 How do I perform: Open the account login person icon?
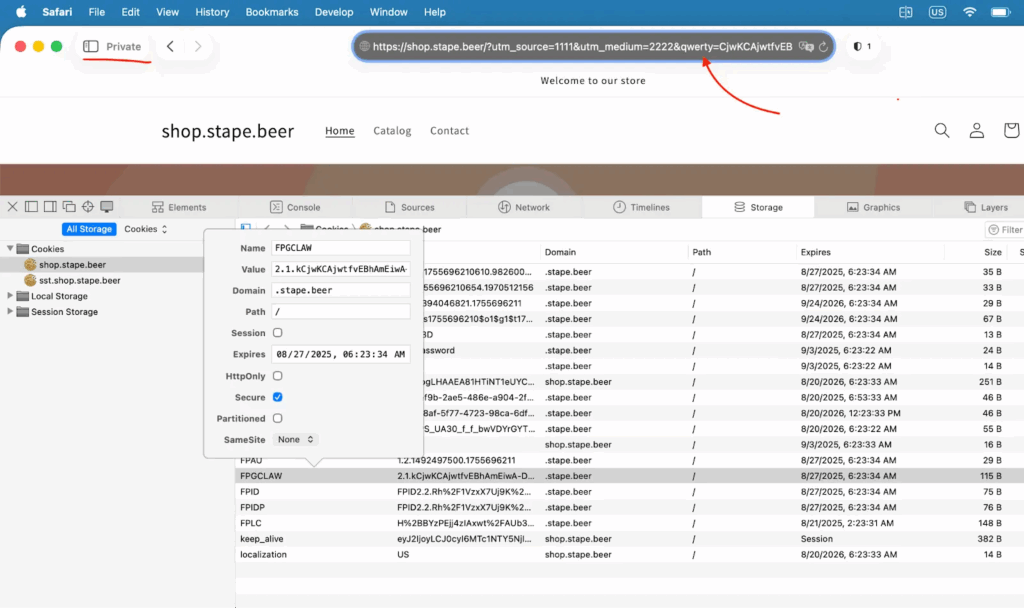tap(976, 130)
